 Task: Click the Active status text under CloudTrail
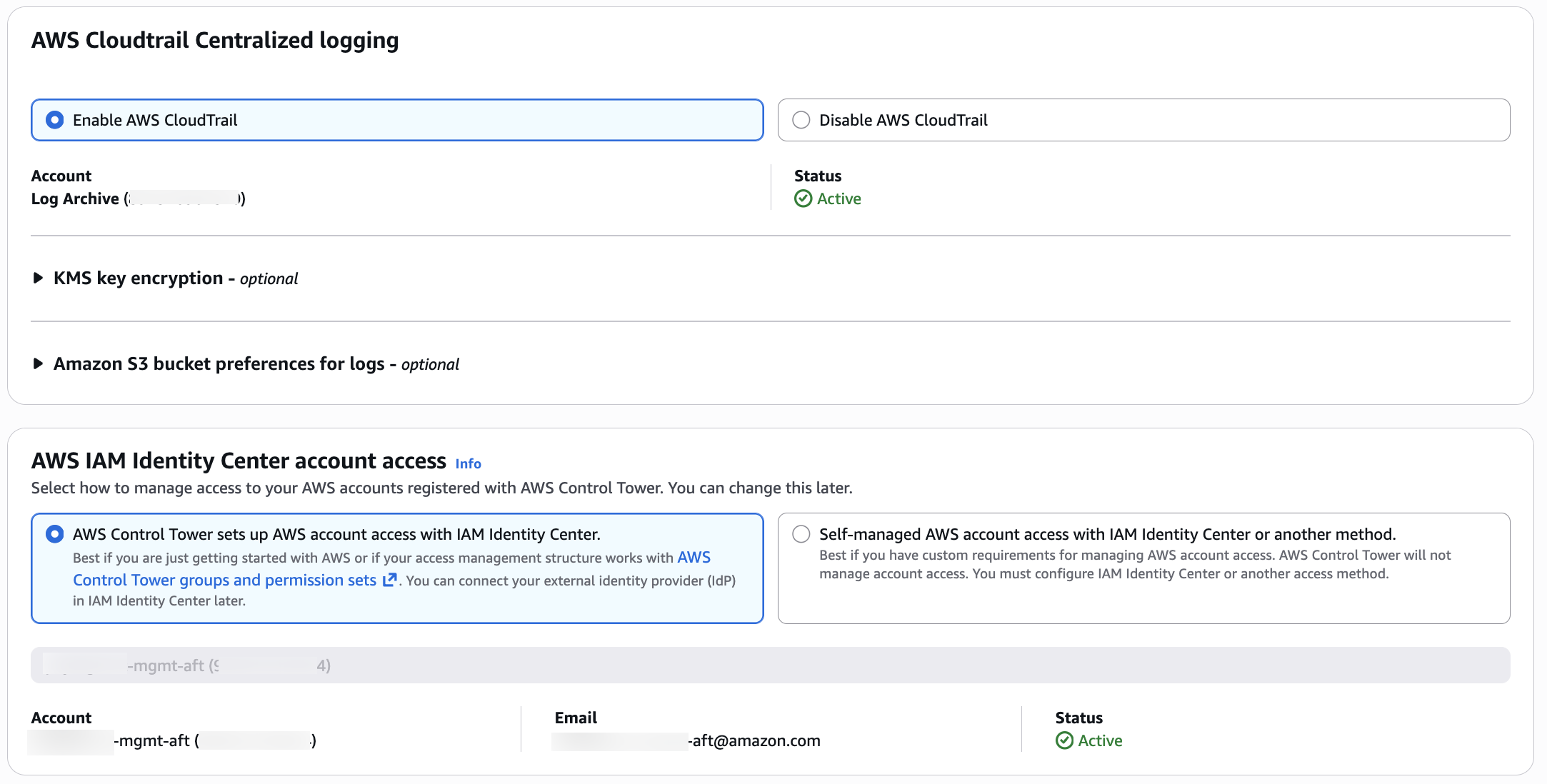[839, 198]
